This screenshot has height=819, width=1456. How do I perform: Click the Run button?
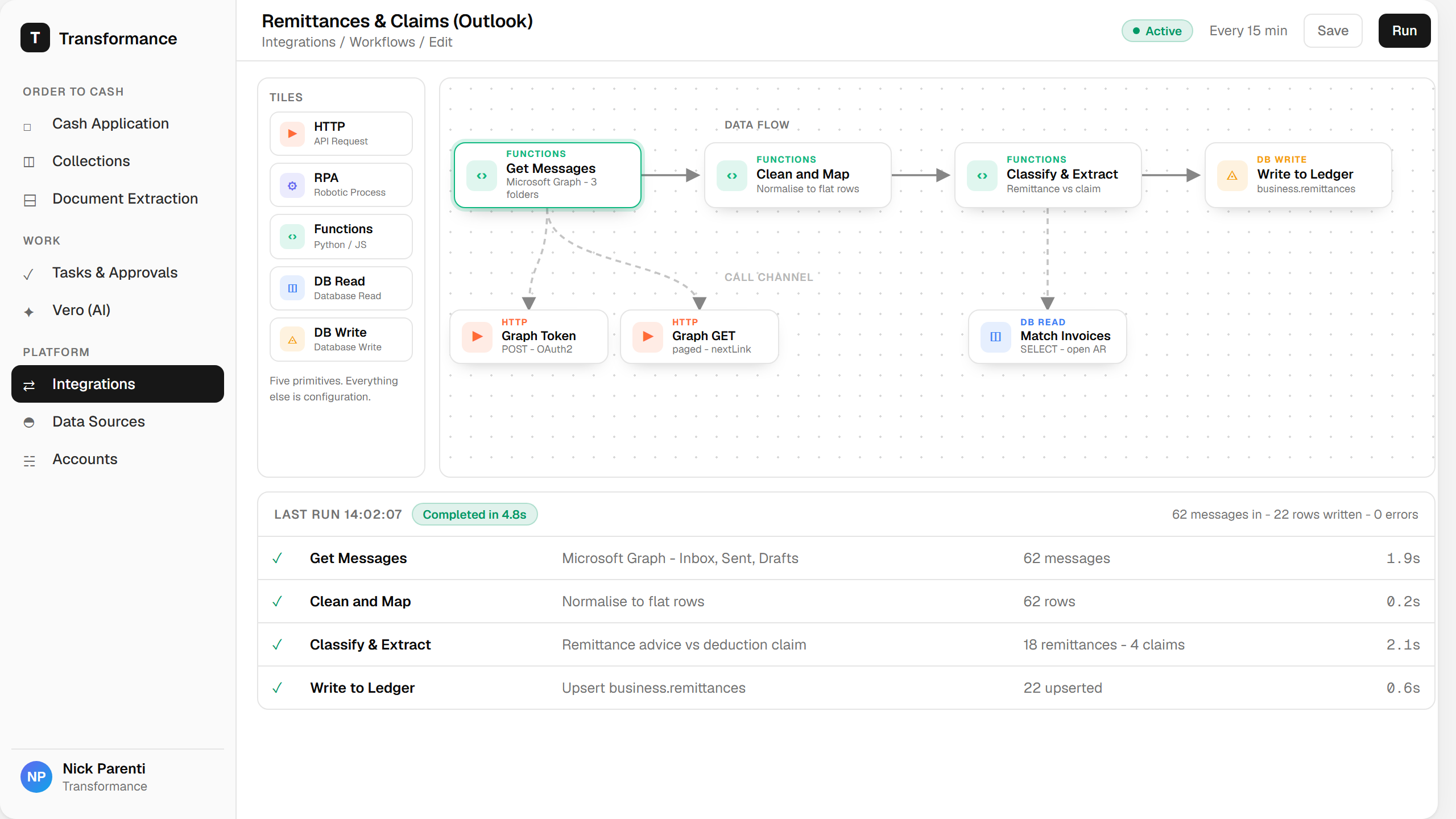pyautogui.click(x=1404, y=31)
